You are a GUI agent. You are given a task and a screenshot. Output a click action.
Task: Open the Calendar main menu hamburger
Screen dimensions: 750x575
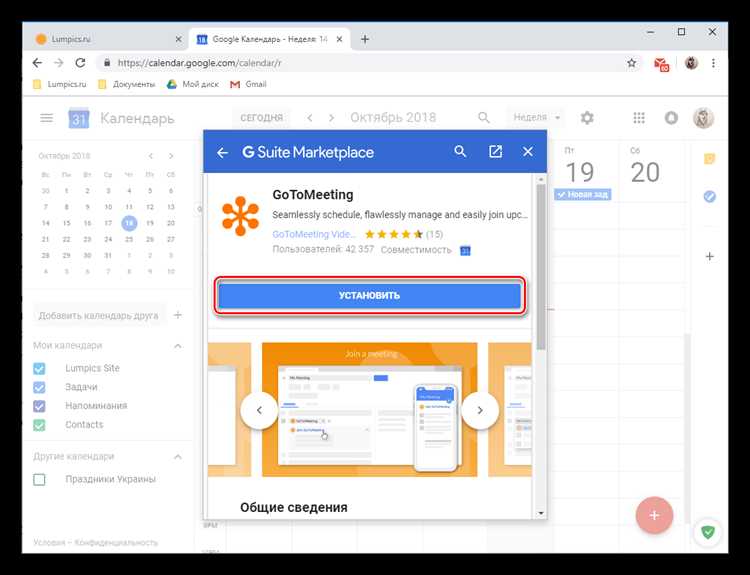coord(46,118)
